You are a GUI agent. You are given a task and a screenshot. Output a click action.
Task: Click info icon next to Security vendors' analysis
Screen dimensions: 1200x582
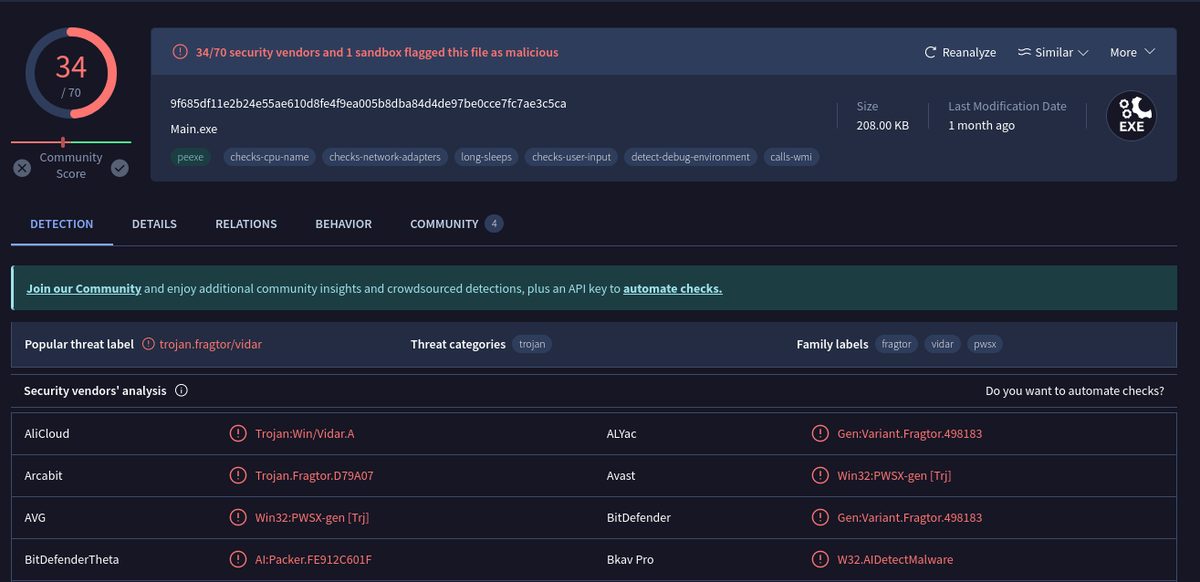coord(181,391)
